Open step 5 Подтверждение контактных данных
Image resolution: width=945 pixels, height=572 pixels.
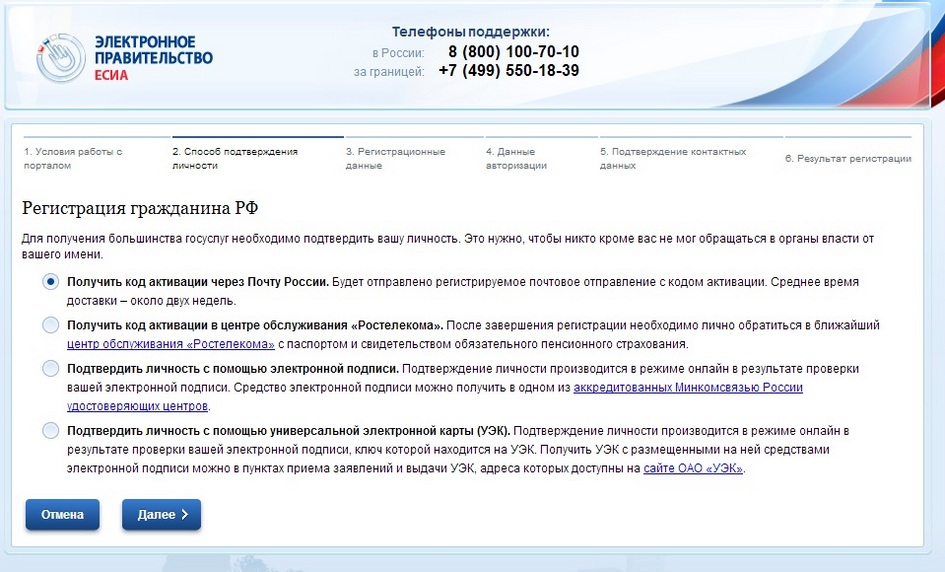coord(673,159)
